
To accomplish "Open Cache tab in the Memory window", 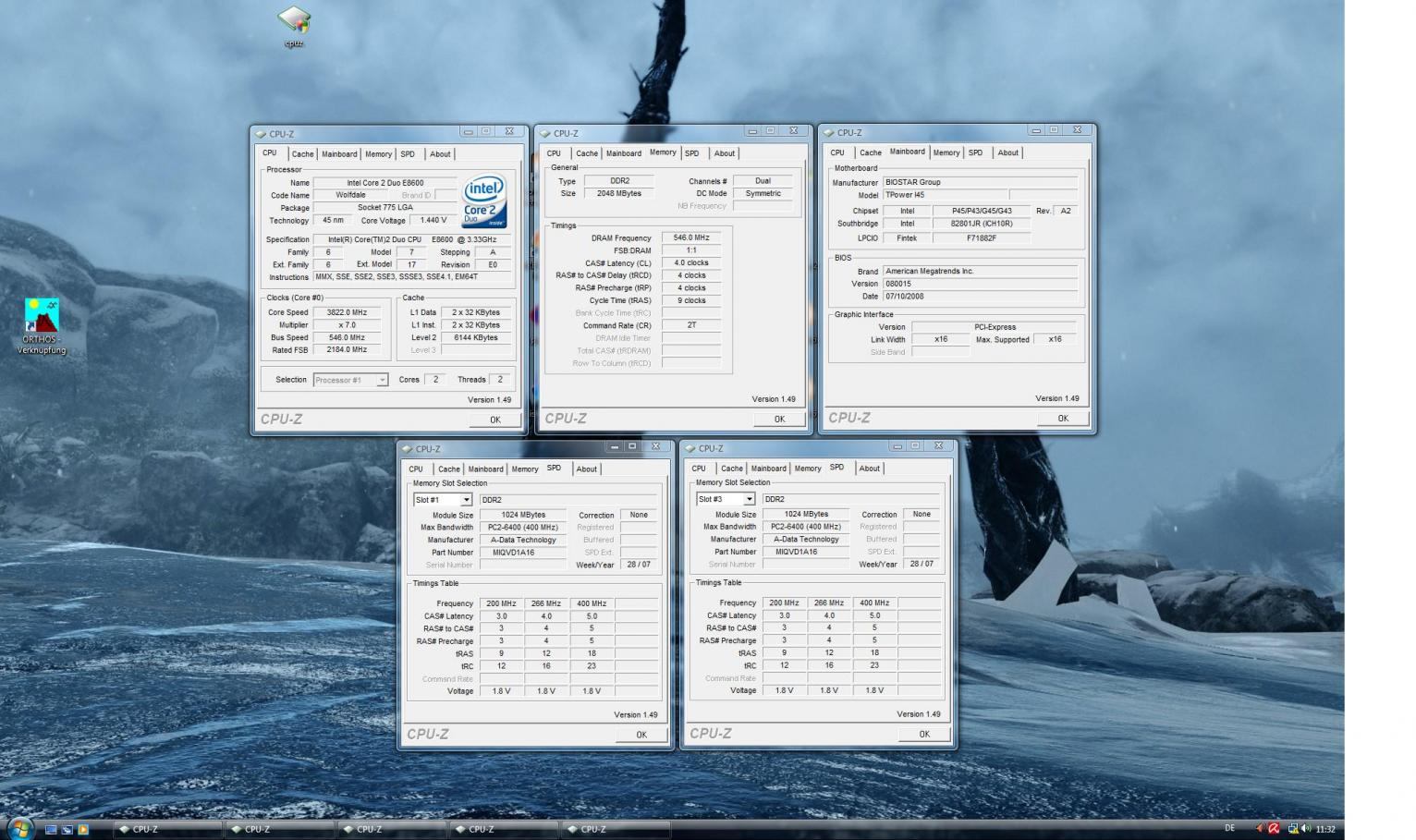I will (x=587, y=153).
